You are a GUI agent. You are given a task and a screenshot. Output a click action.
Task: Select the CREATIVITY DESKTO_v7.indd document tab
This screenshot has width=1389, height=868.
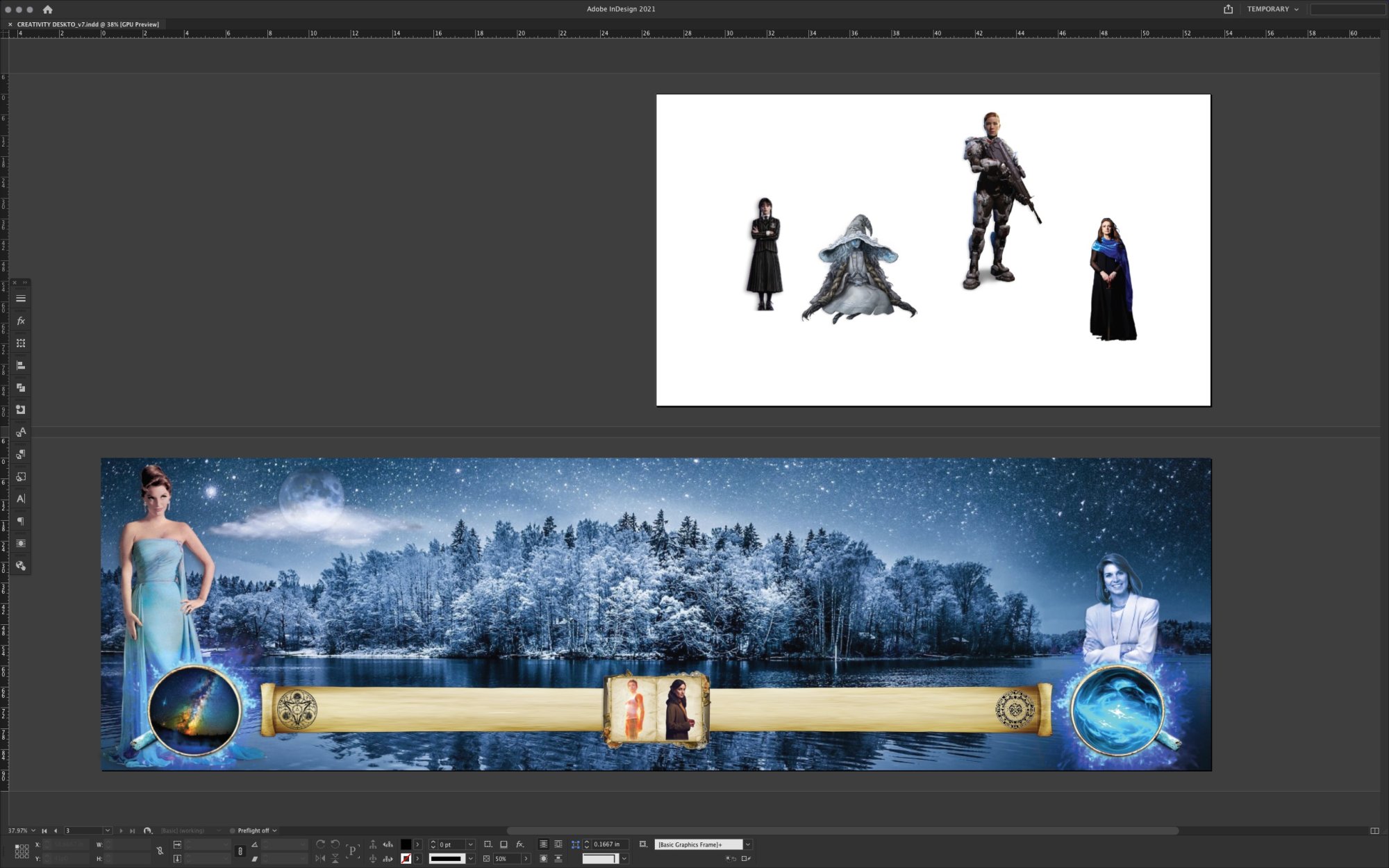click(88, 24)
